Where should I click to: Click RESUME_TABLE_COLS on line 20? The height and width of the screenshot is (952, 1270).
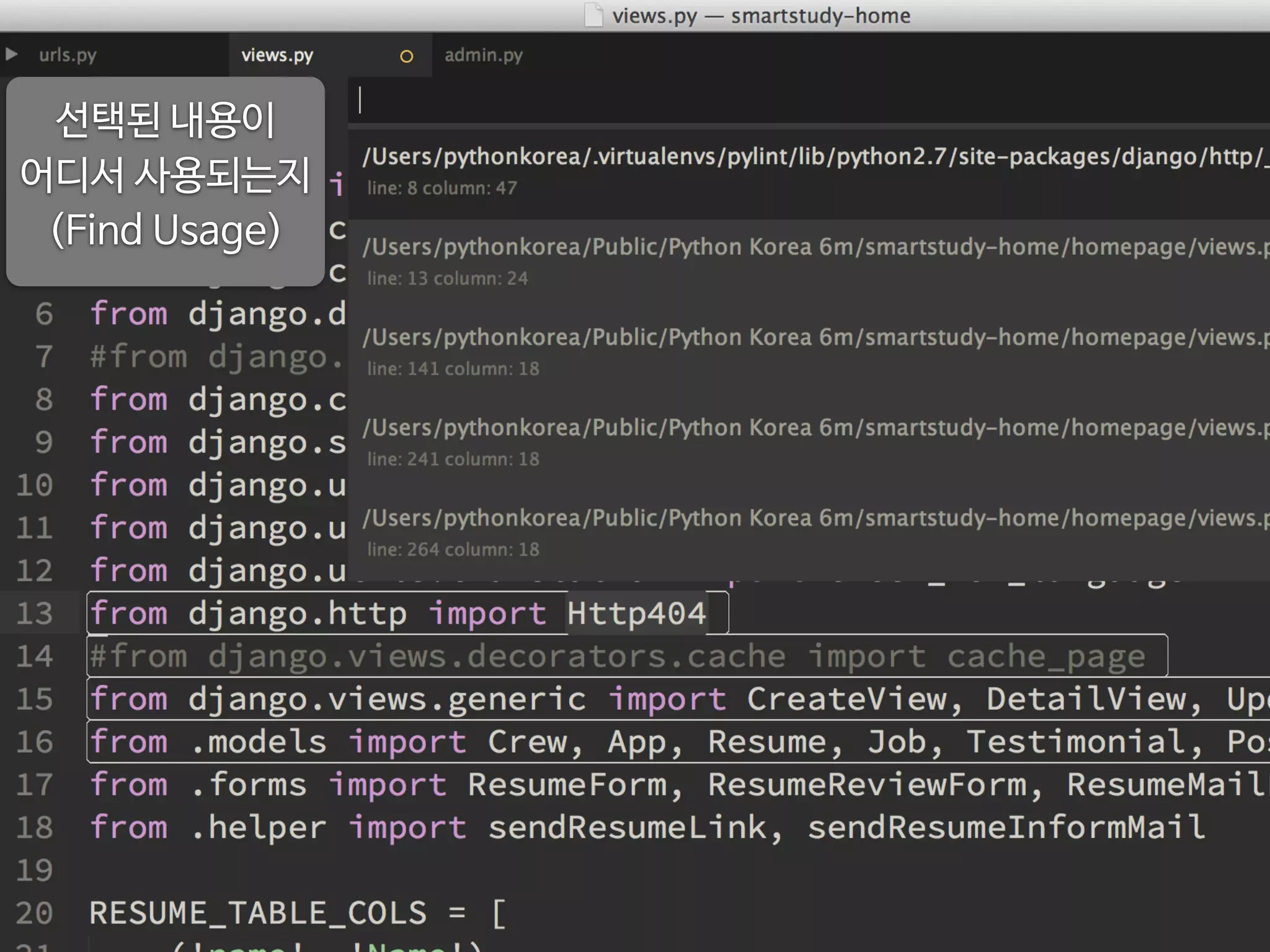[x=259, y=913]
